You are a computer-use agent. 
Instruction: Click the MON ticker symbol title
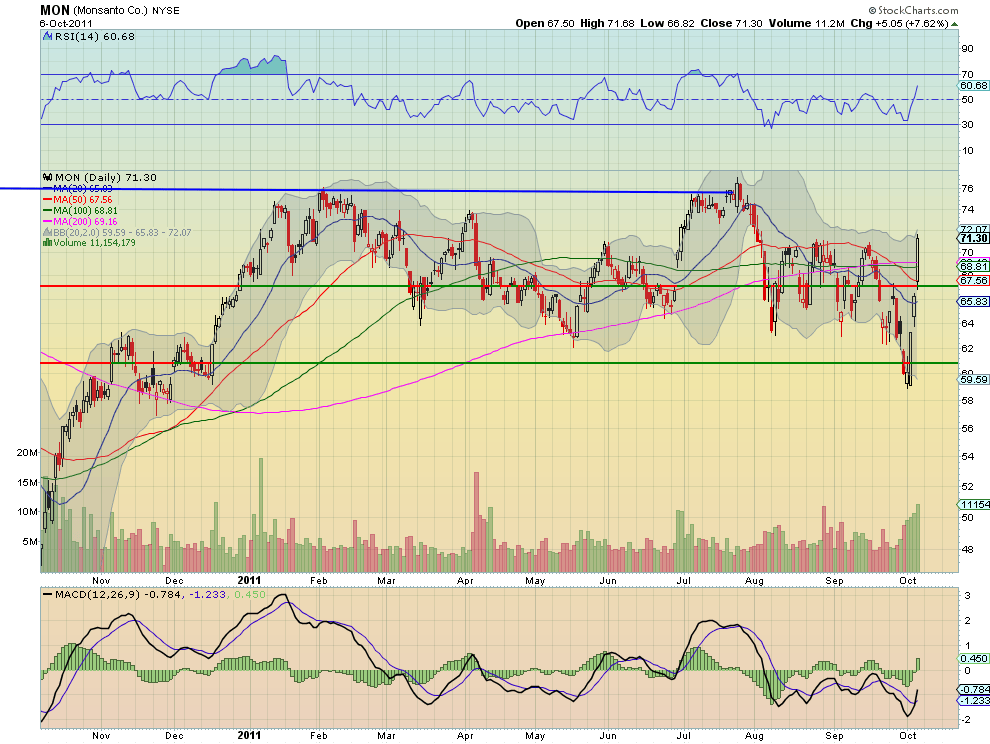(x=55, y=10)
